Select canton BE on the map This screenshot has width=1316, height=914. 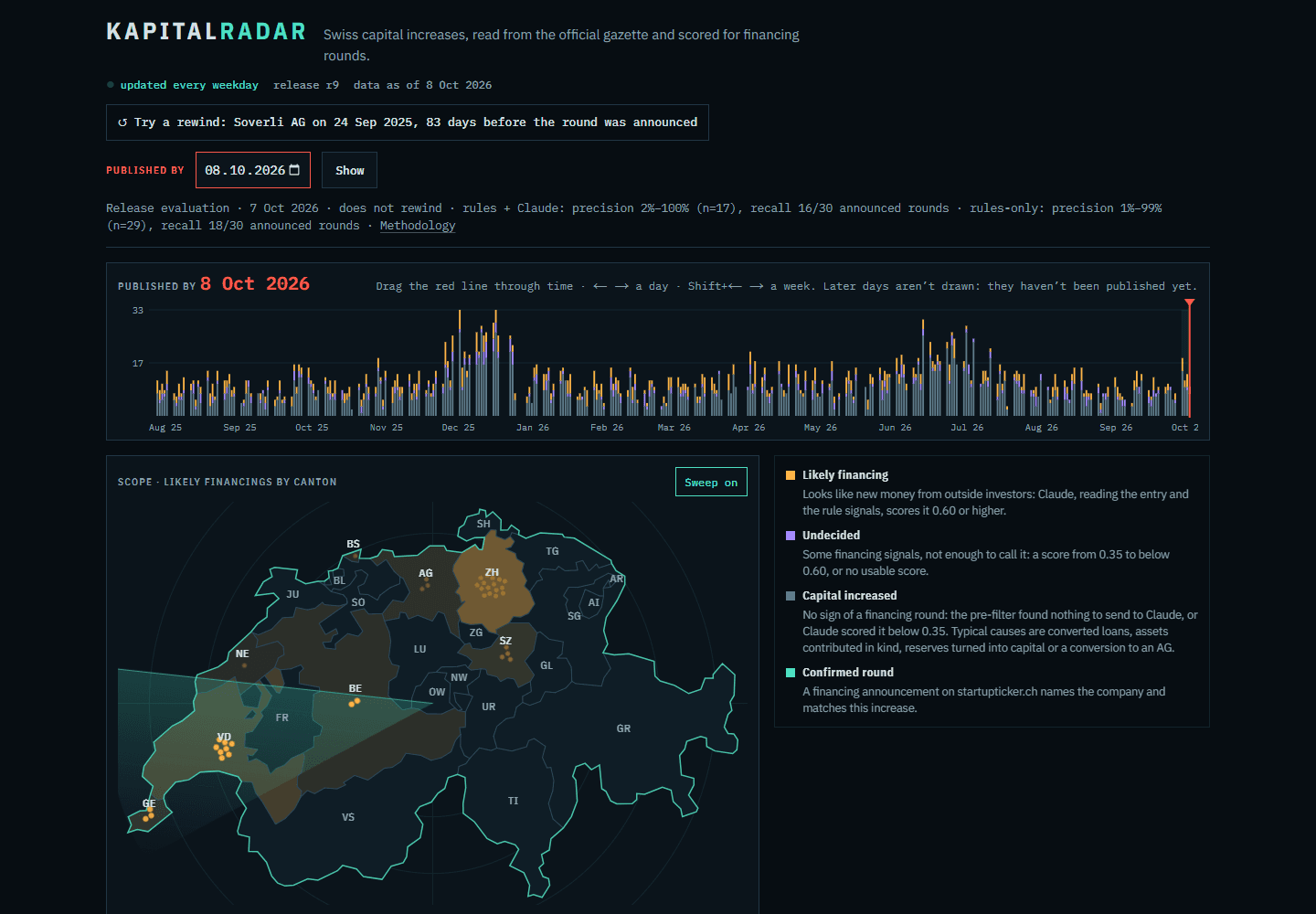coord(356,688)
